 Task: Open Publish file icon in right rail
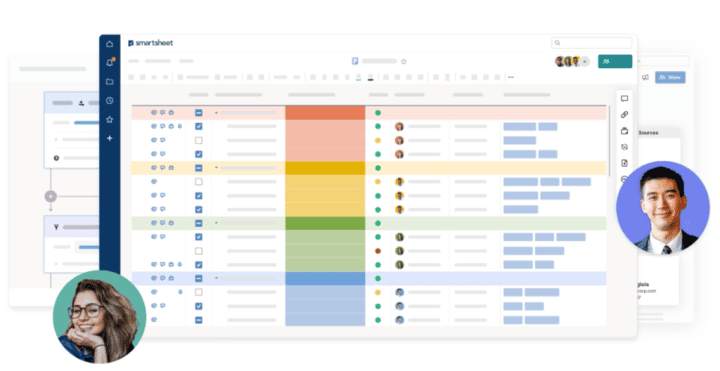pyautogui.click(x=624, y=163)
